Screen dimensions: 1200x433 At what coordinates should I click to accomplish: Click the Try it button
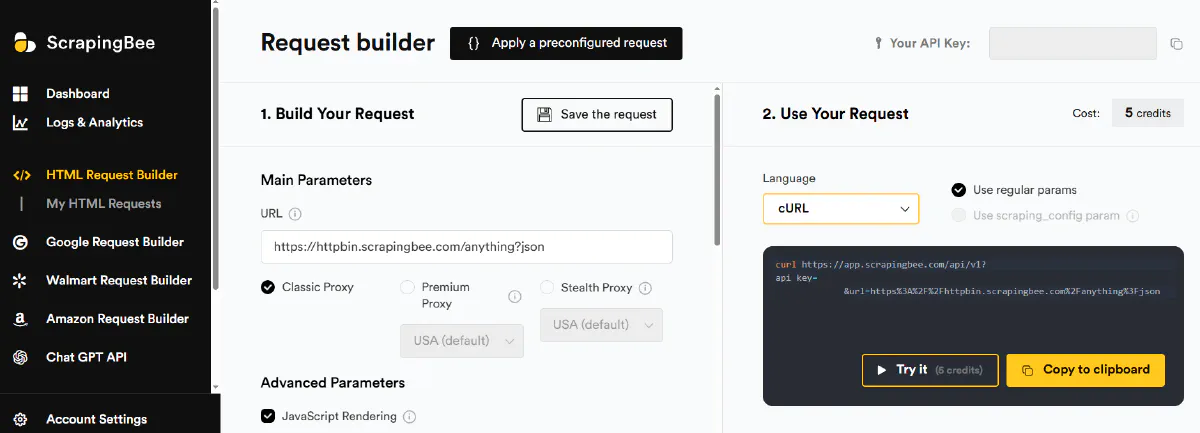pos(929,370)
